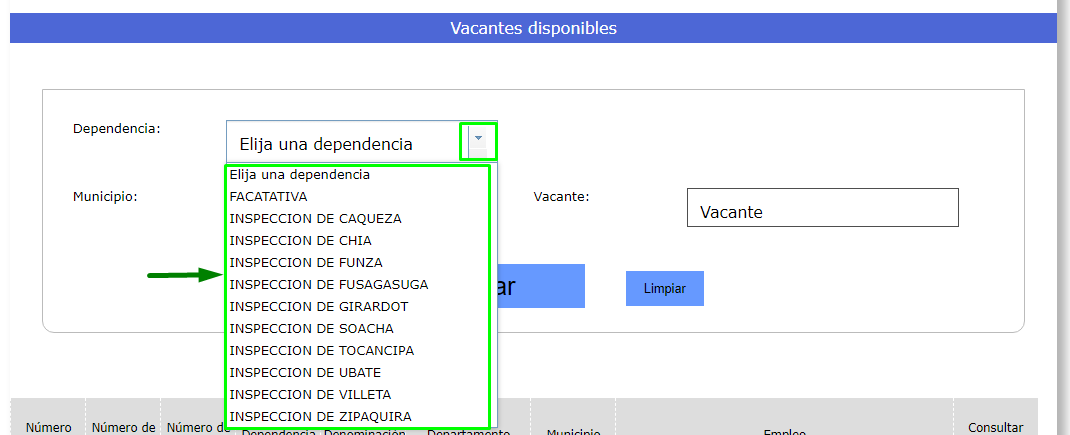Viewport: 1070px width, 435px height.
Task: Click the Empleo column header
Action: tap(784, 431)
